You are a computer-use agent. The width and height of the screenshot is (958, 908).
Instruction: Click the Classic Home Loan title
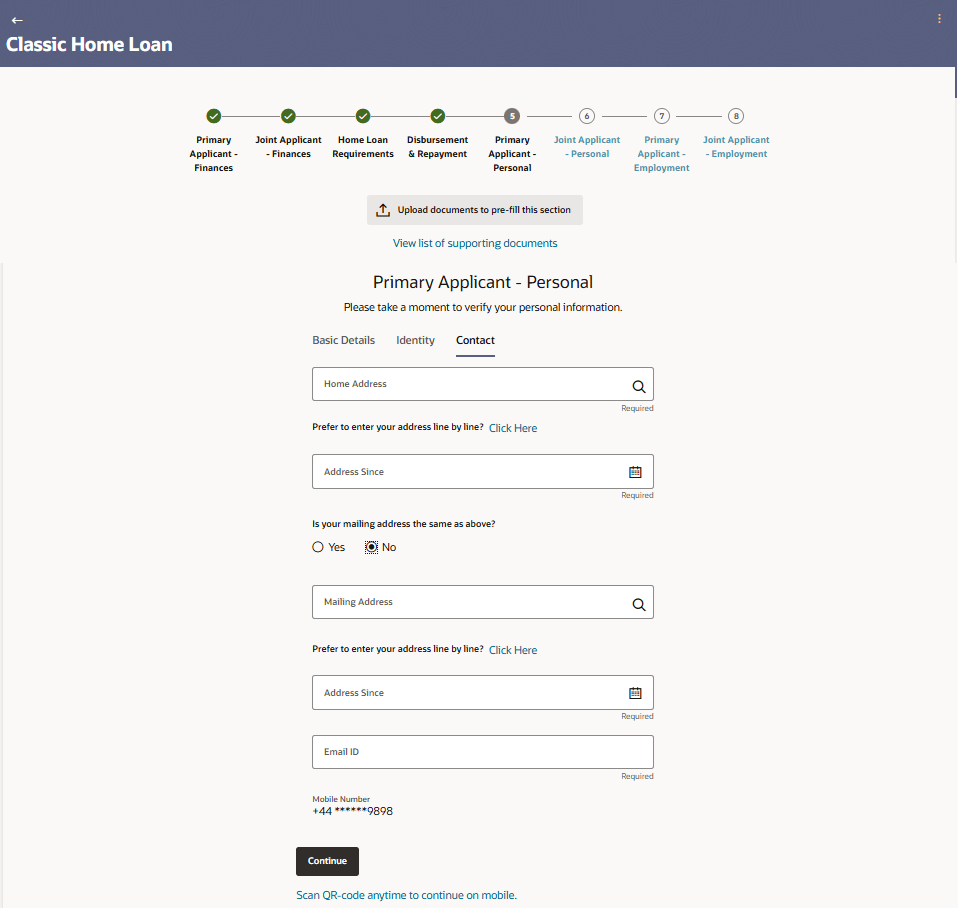[89, 45]
